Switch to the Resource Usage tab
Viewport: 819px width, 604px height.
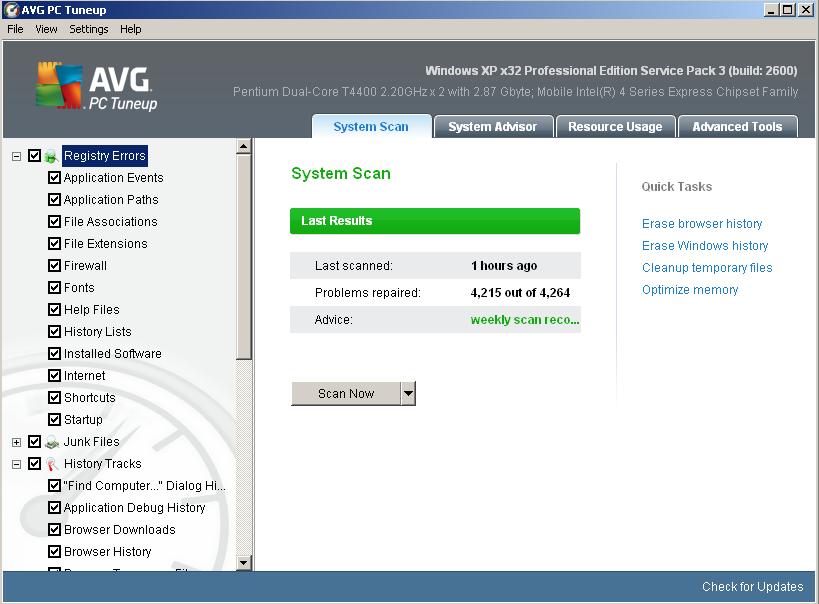click(x=615, y=126)
